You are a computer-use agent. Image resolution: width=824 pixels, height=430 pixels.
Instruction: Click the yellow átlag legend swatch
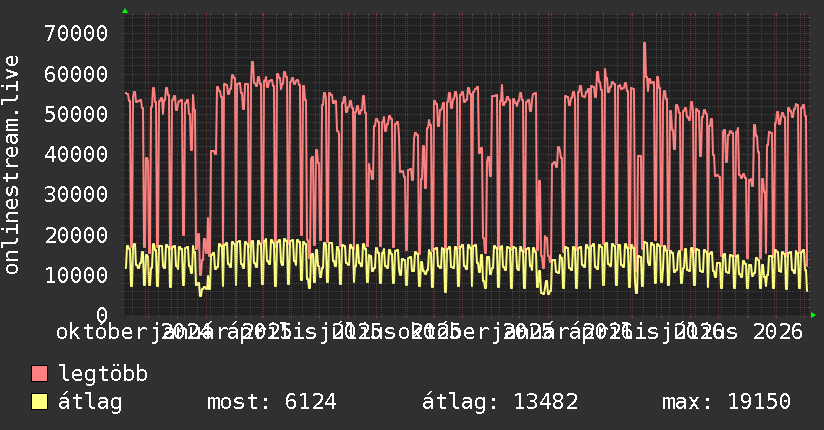coord(39,402)
